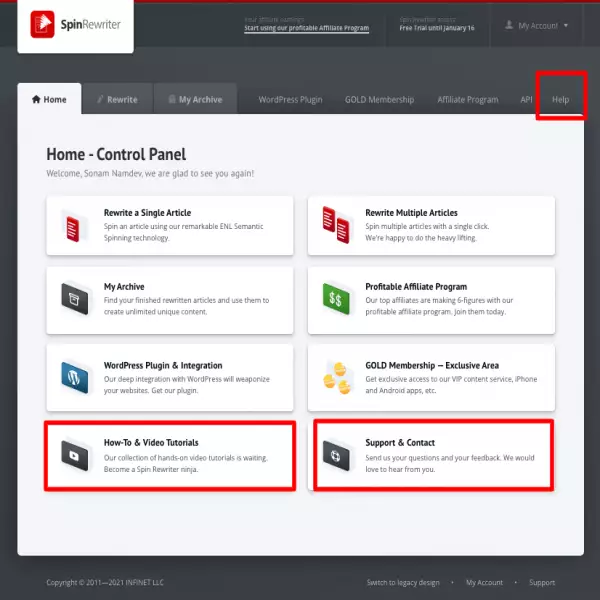Viewport: 600px width, 600px height.
Task: Open the 'My Archive' card title
Action: [124, 287]
